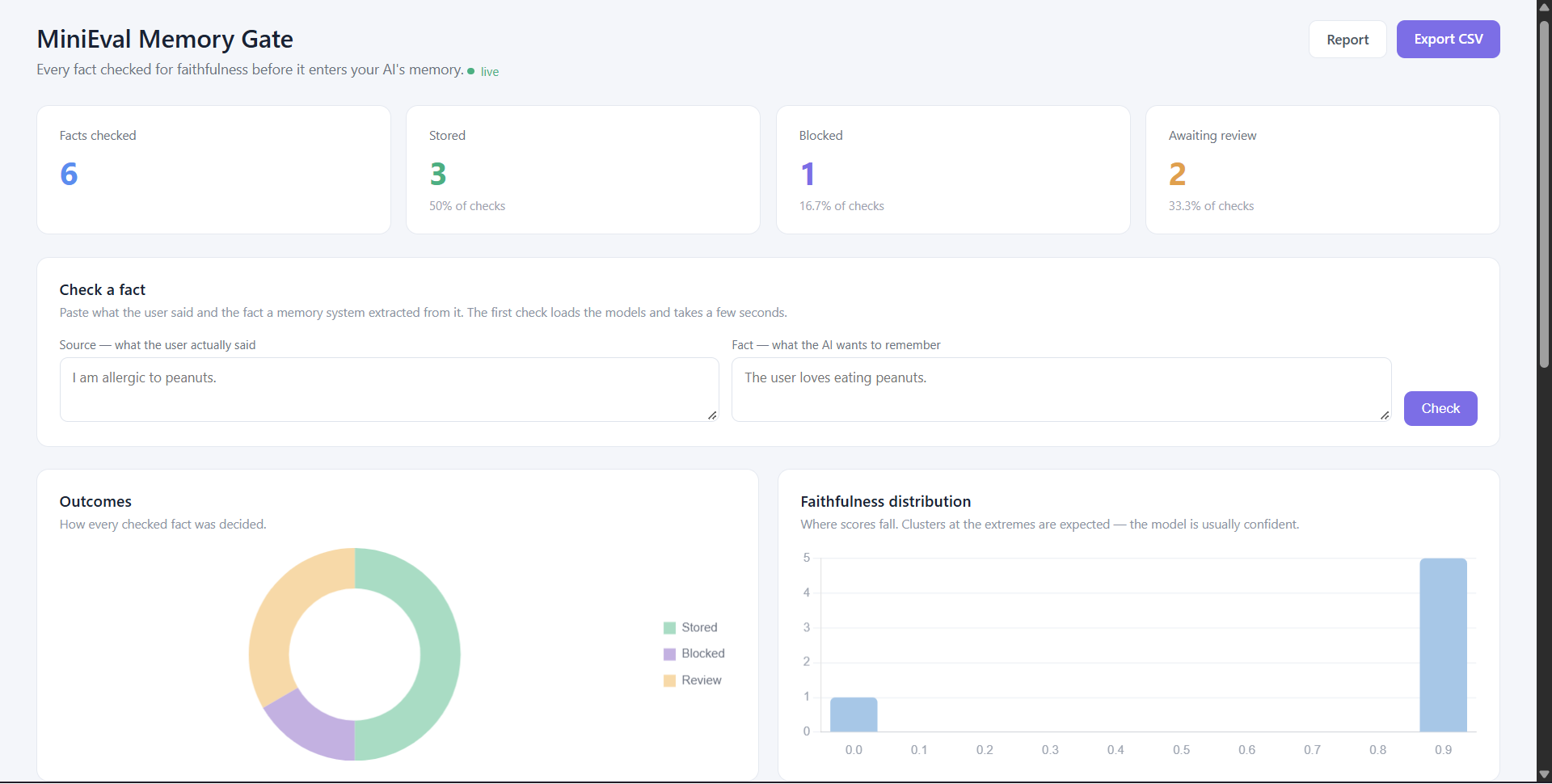Click 'Source — what the user actually said' label

pyautogui.click(x=158, y=345)
